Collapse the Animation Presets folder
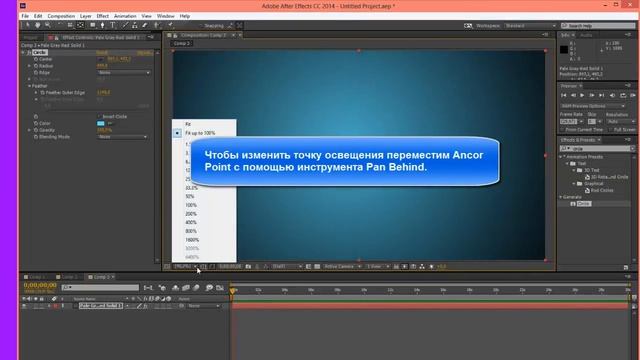The width and height of the screenshot is (640, 360). point(561,157)
